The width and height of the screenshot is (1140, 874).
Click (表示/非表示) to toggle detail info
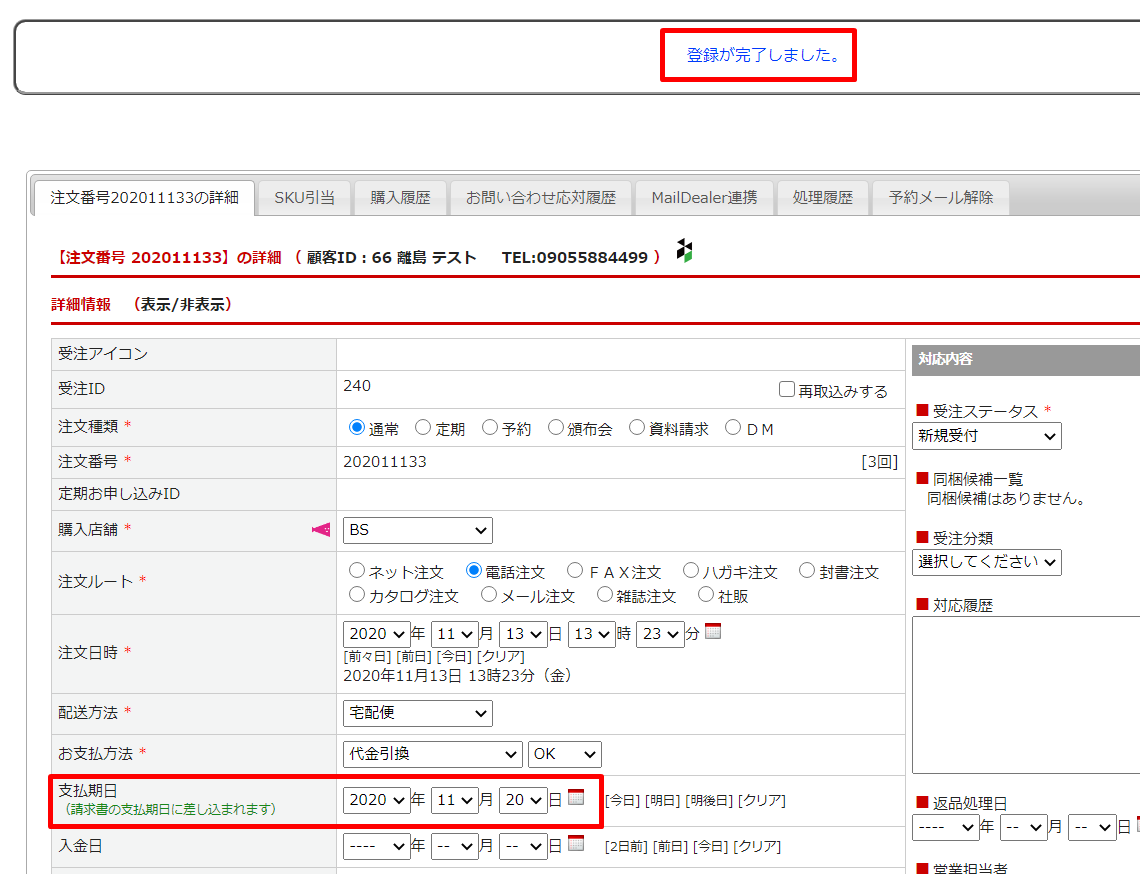point(182,305)
